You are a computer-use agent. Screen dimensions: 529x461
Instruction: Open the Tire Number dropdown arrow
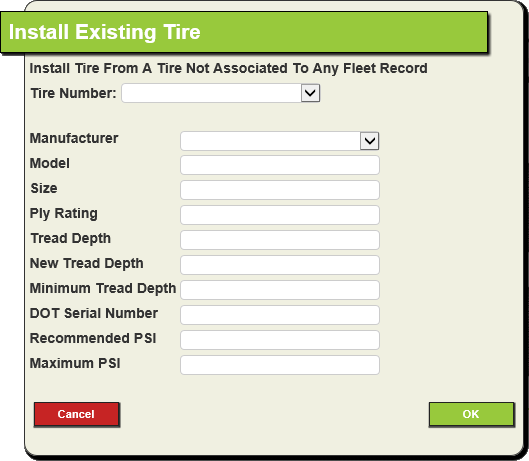[310, 93]
